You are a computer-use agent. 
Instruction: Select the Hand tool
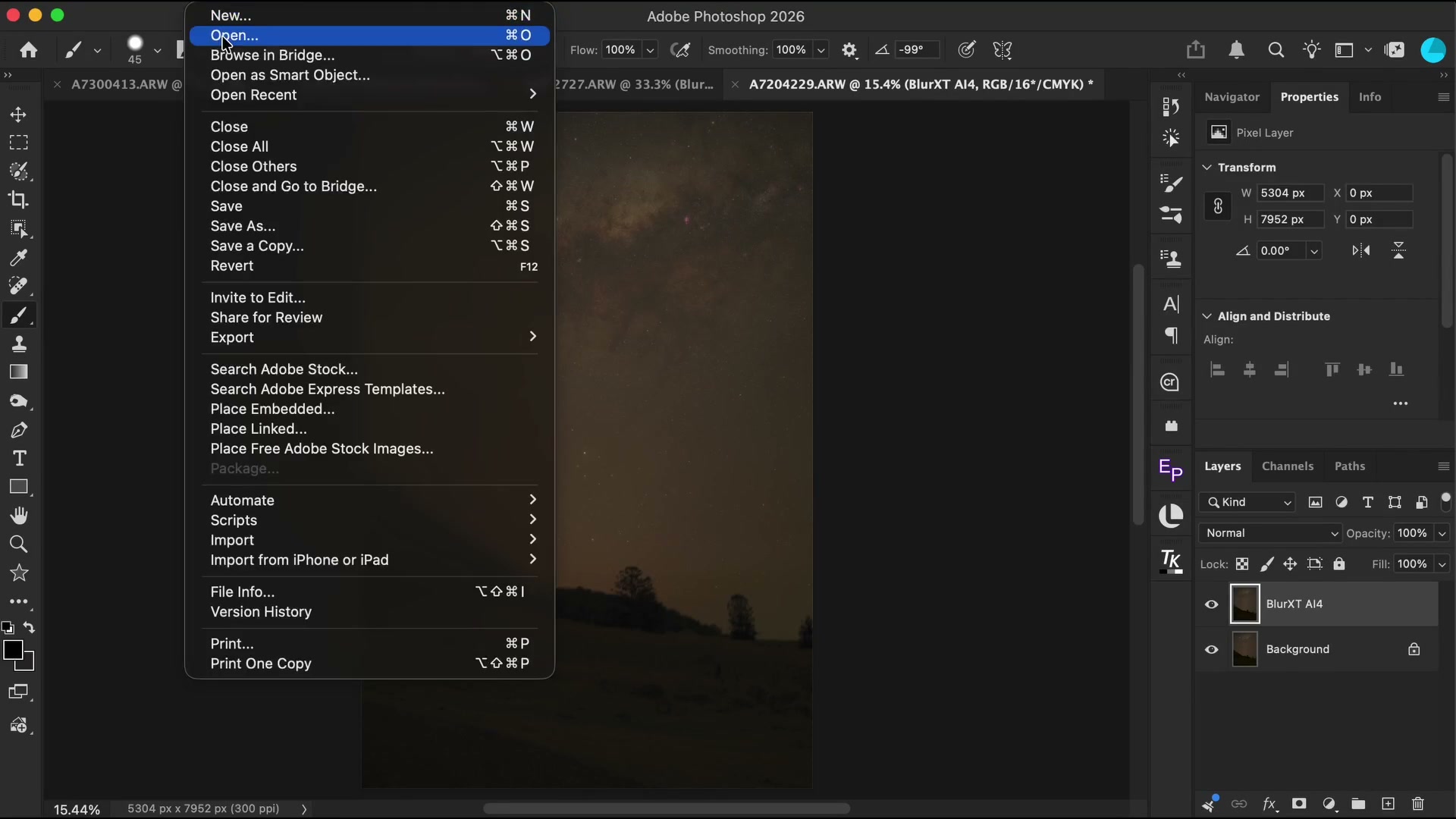(x=19, y=516)
